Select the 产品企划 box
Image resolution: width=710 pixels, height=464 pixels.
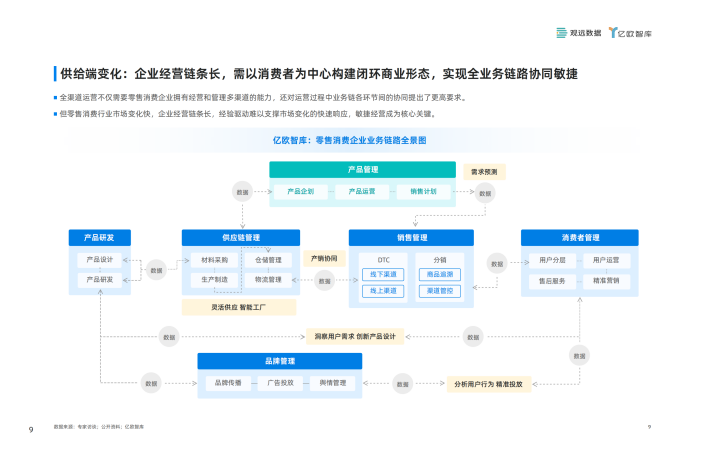[x=300, y=191]
